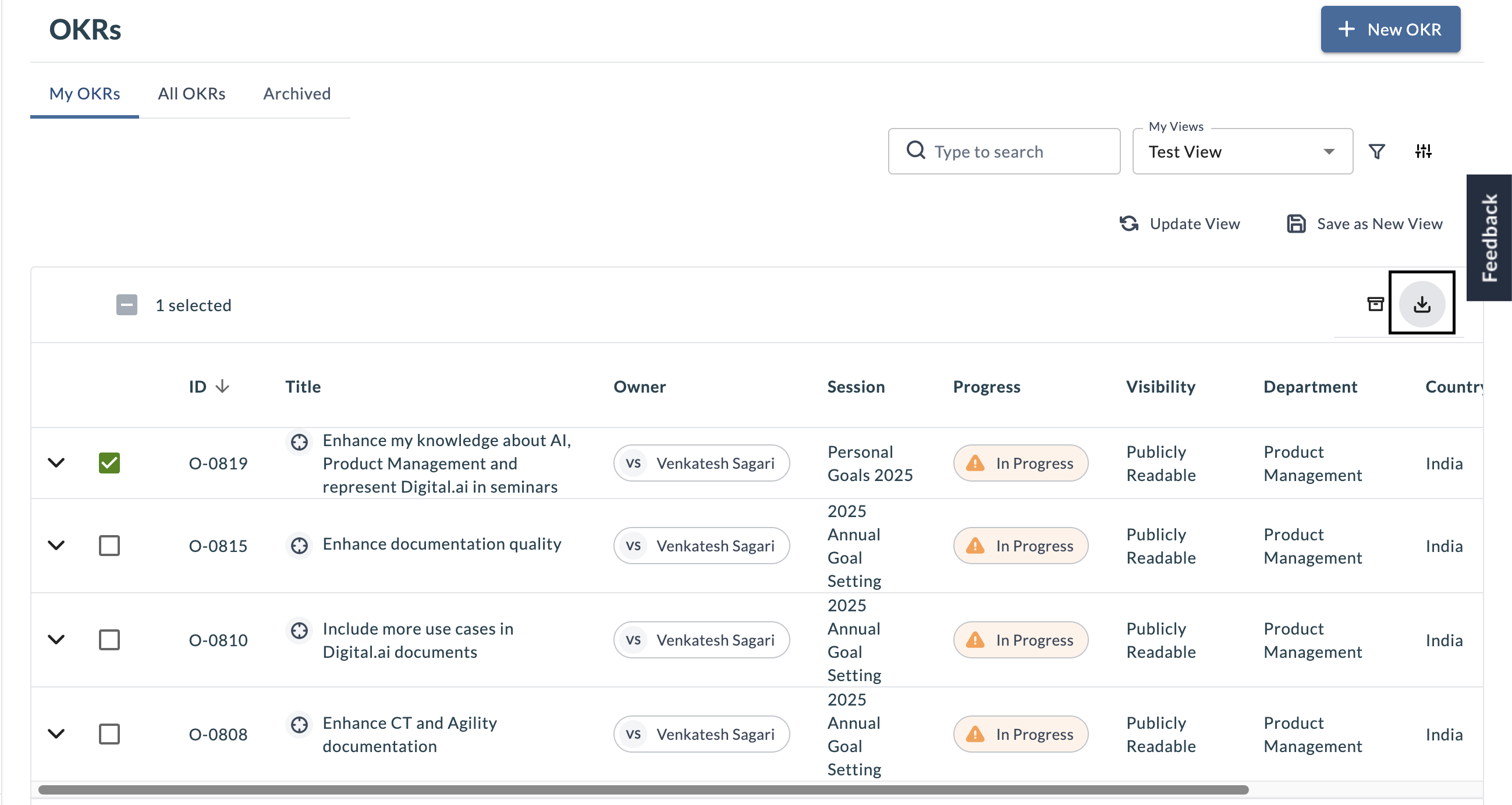Click Venkatesh Sagari owner chip for O-0810
The image size is (1512, 805).
(x=701, y=640)
